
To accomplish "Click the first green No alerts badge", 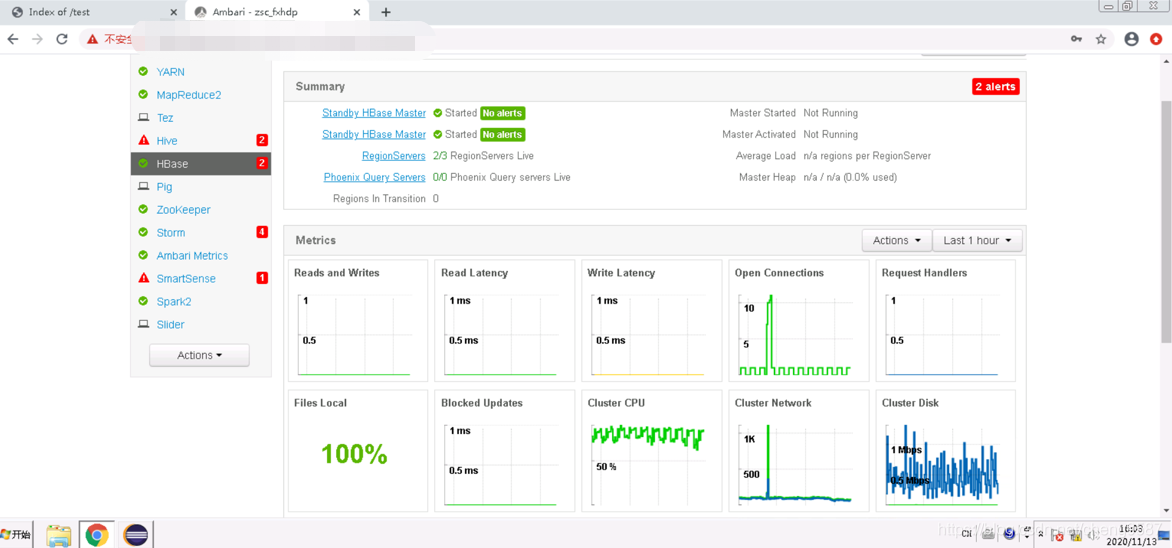I will [502, 113].
